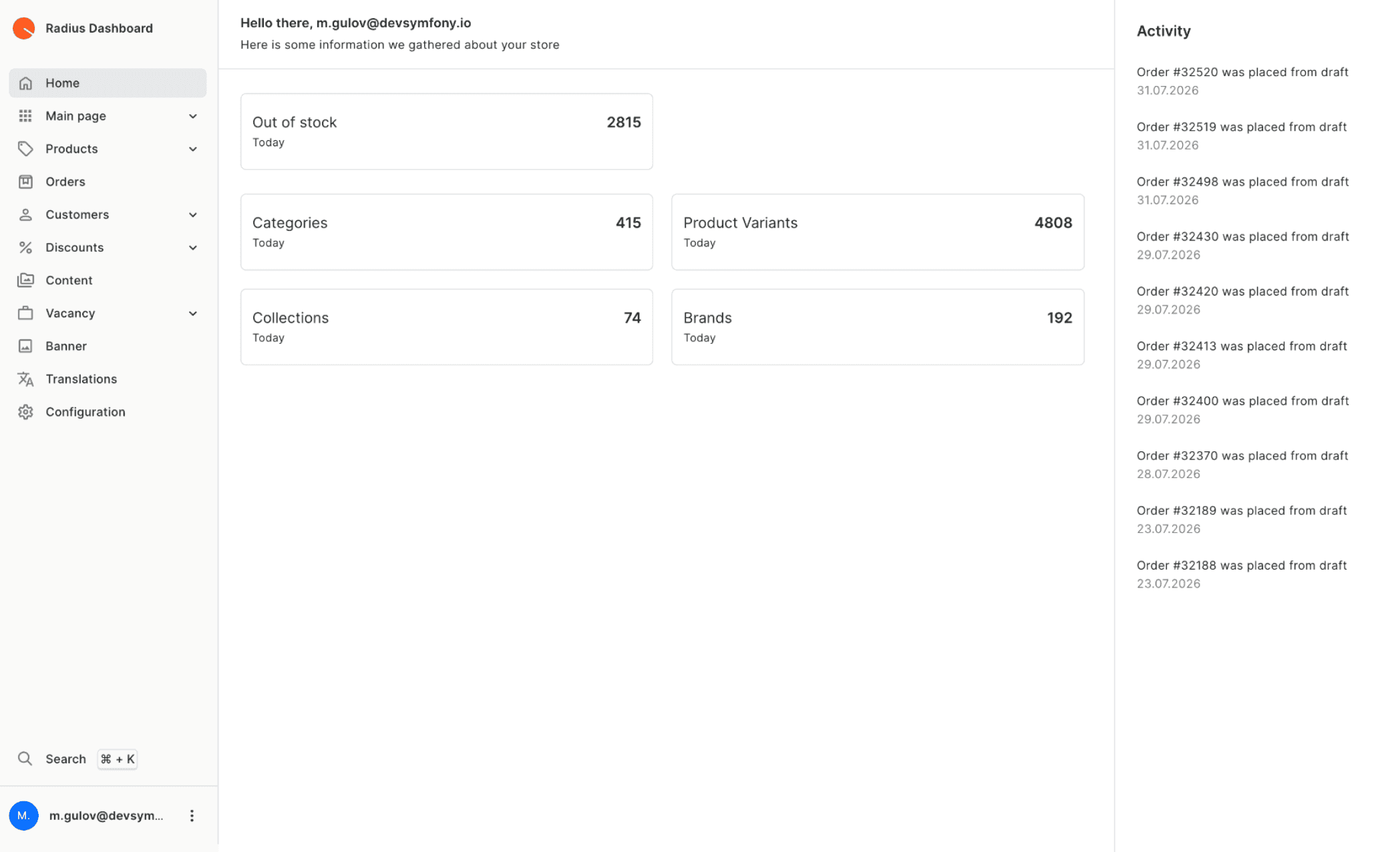The width and height of the screenshot is (1400, 852).
Task: Go to Home in sidebar
Action: tap(108, 83)
